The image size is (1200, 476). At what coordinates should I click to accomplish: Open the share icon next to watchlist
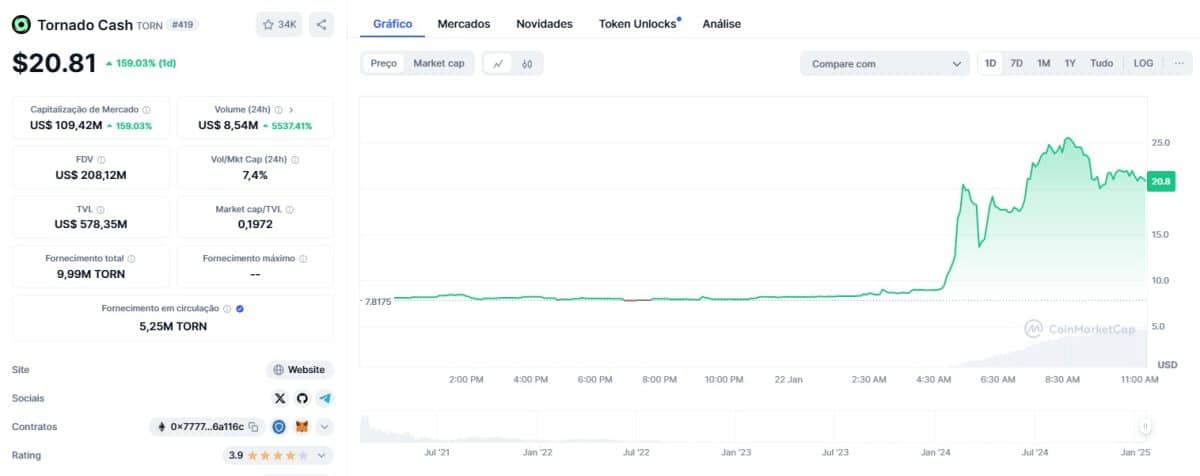(321, 24)
